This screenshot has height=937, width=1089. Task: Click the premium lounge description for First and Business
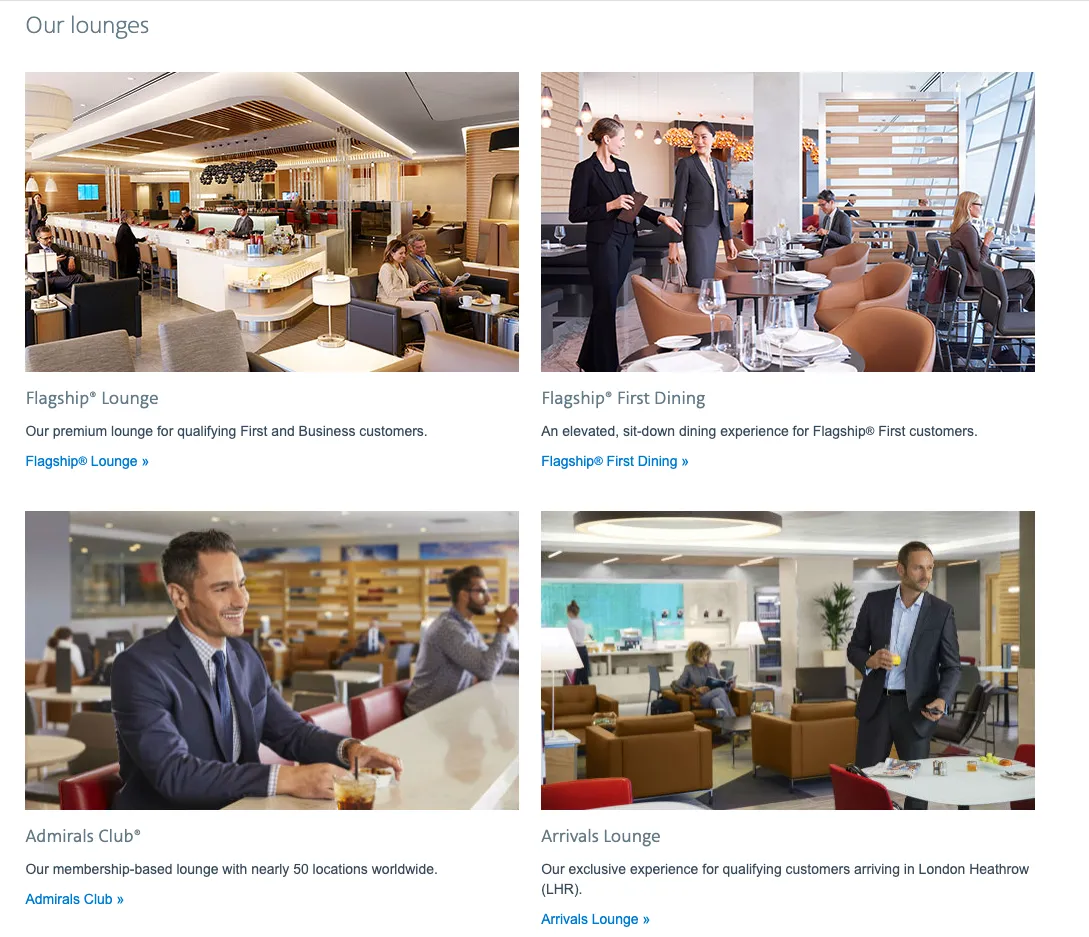pyautogui.click(x=226, y=431)
